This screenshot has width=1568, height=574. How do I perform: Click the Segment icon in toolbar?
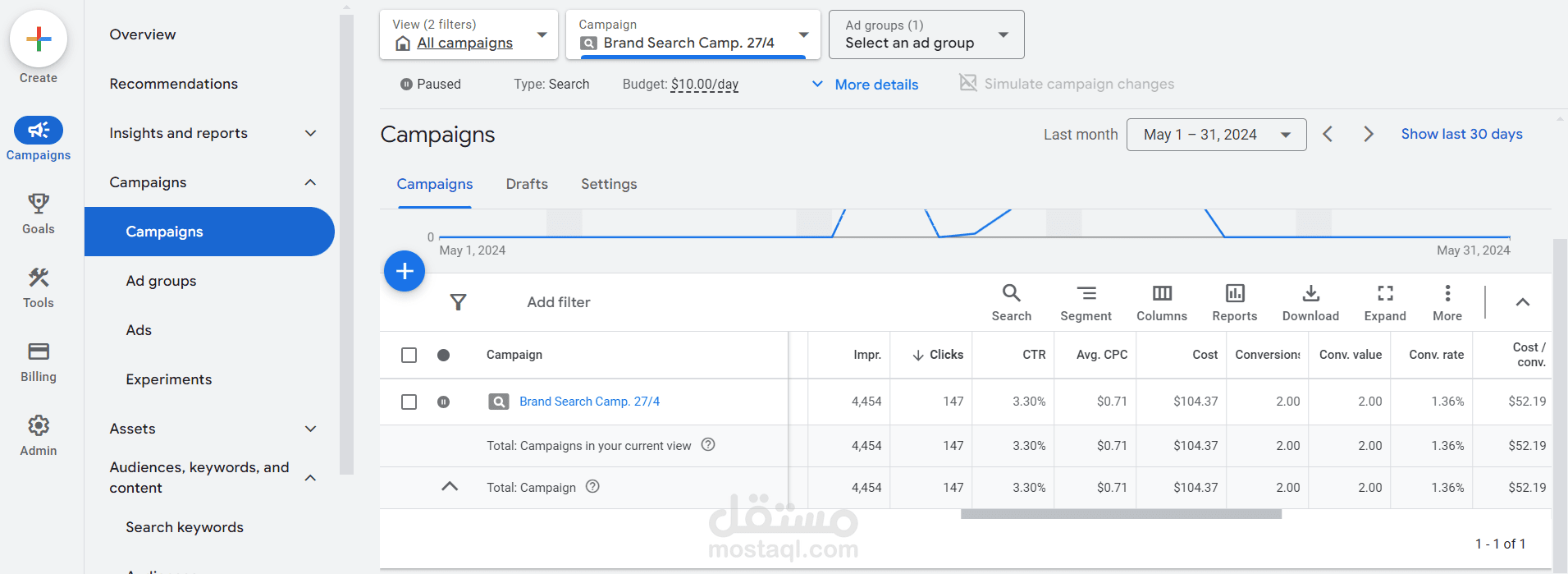click(x=1086, y=302)
